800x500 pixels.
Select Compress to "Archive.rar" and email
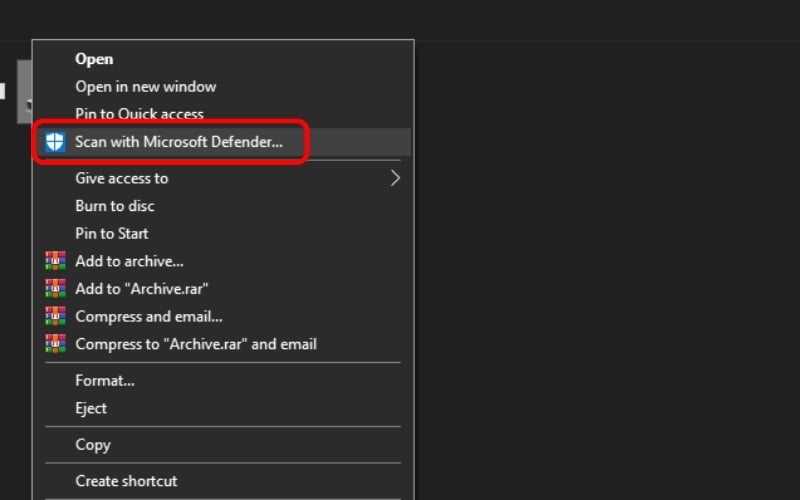(223, 343)
